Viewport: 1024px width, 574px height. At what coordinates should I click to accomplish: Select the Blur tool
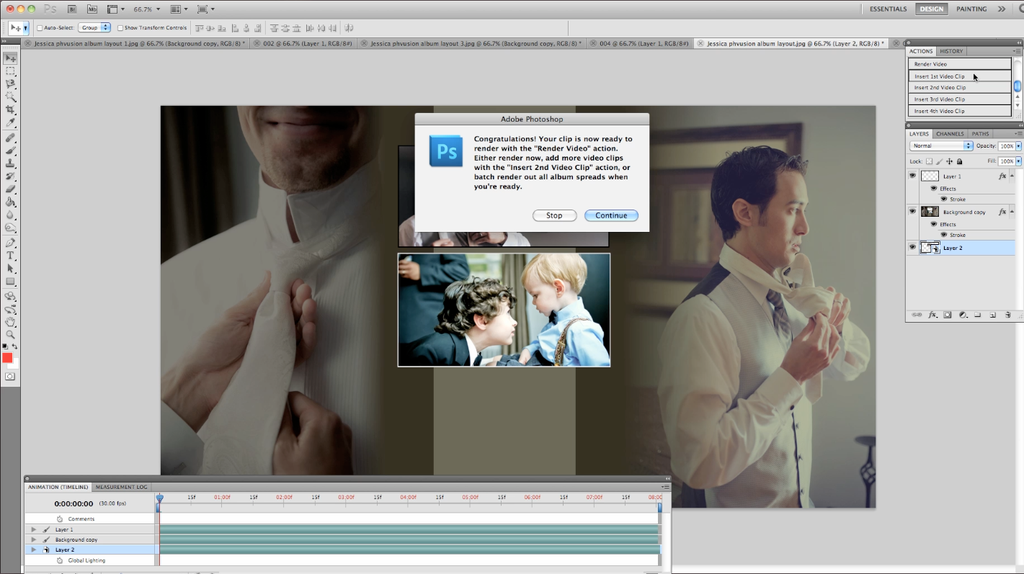(10, 215)
